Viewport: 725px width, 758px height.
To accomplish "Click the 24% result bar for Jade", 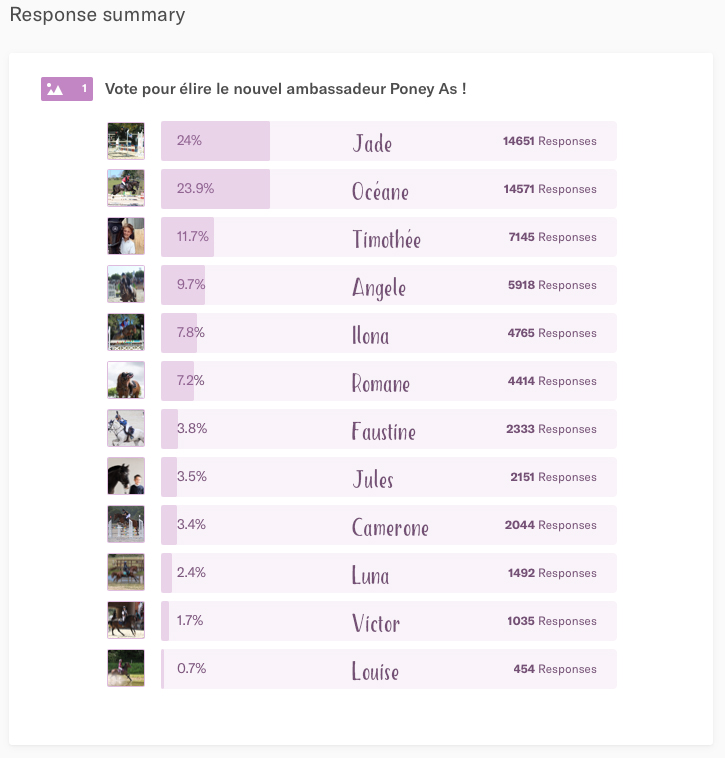I will coord(216,141).
